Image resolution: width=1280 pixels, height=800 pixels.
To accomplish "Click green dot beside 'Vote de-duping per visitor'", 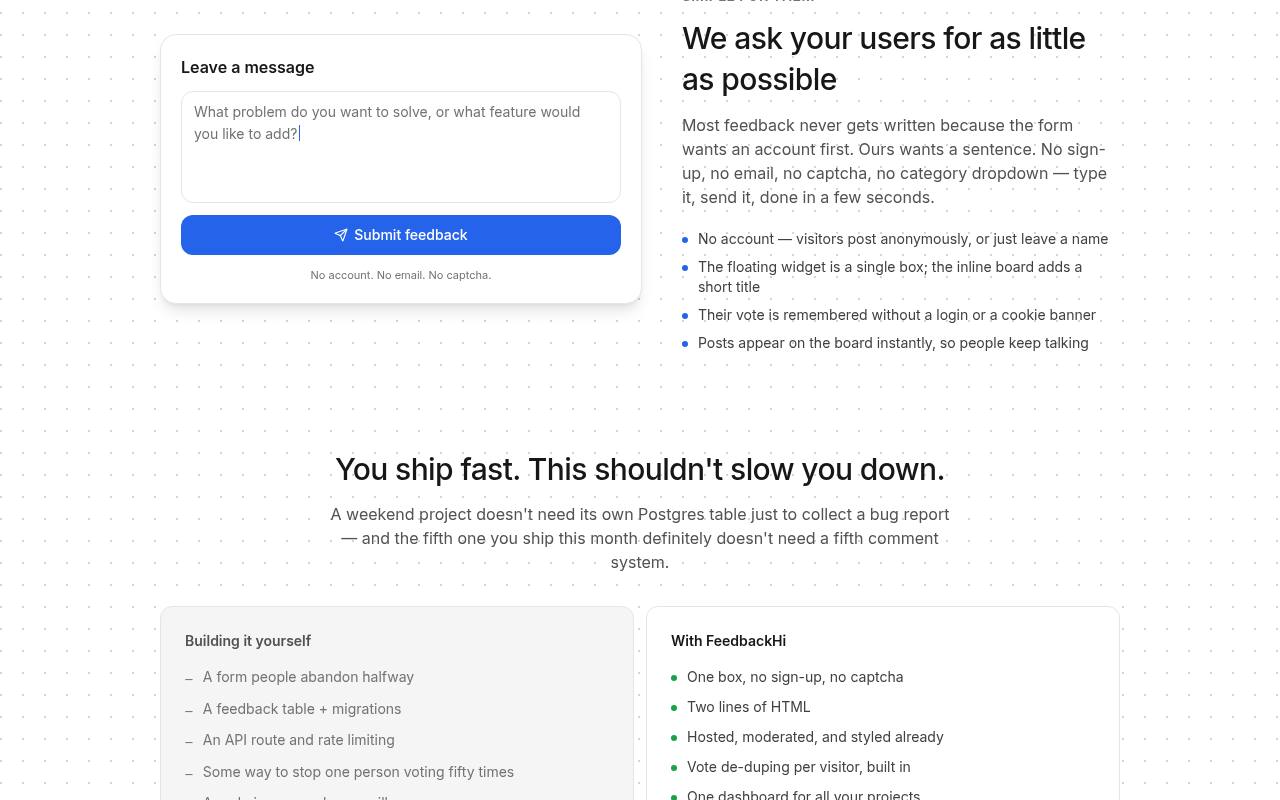I will tap(674, 768).
